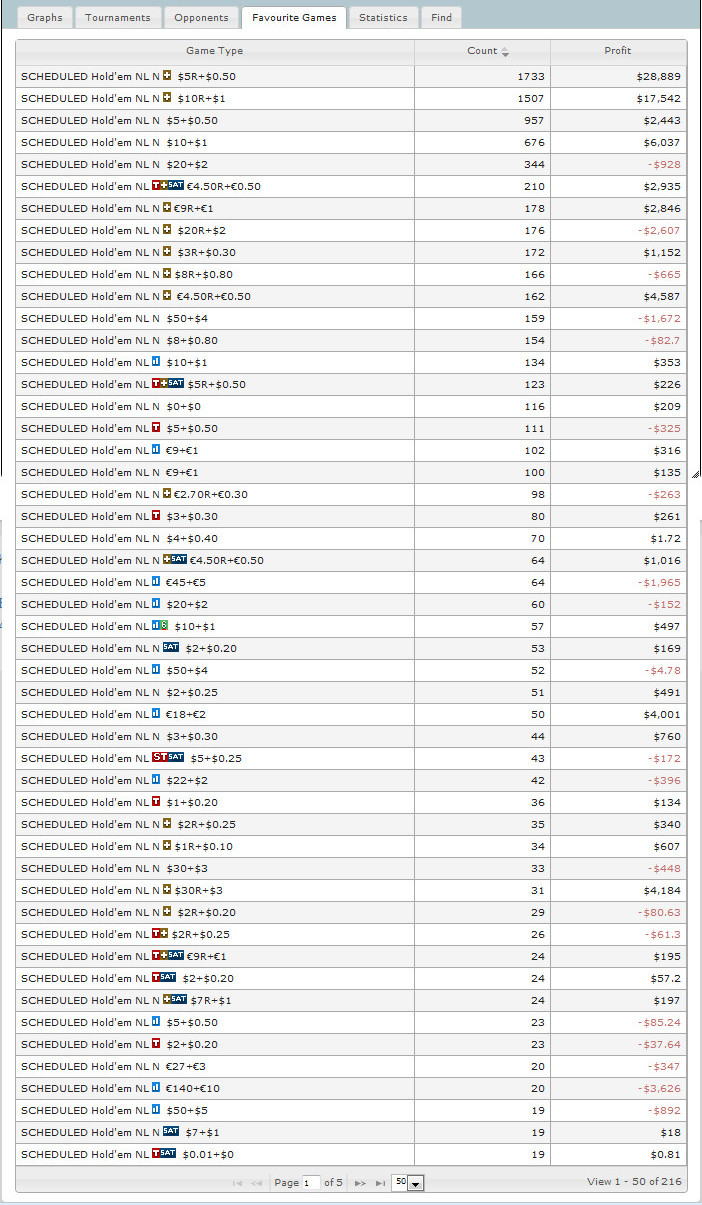The image size is (702, 1205).
Task: Click the rebuy icon in the €9R+€1 row with count 178
Action: tap(167, 208)
